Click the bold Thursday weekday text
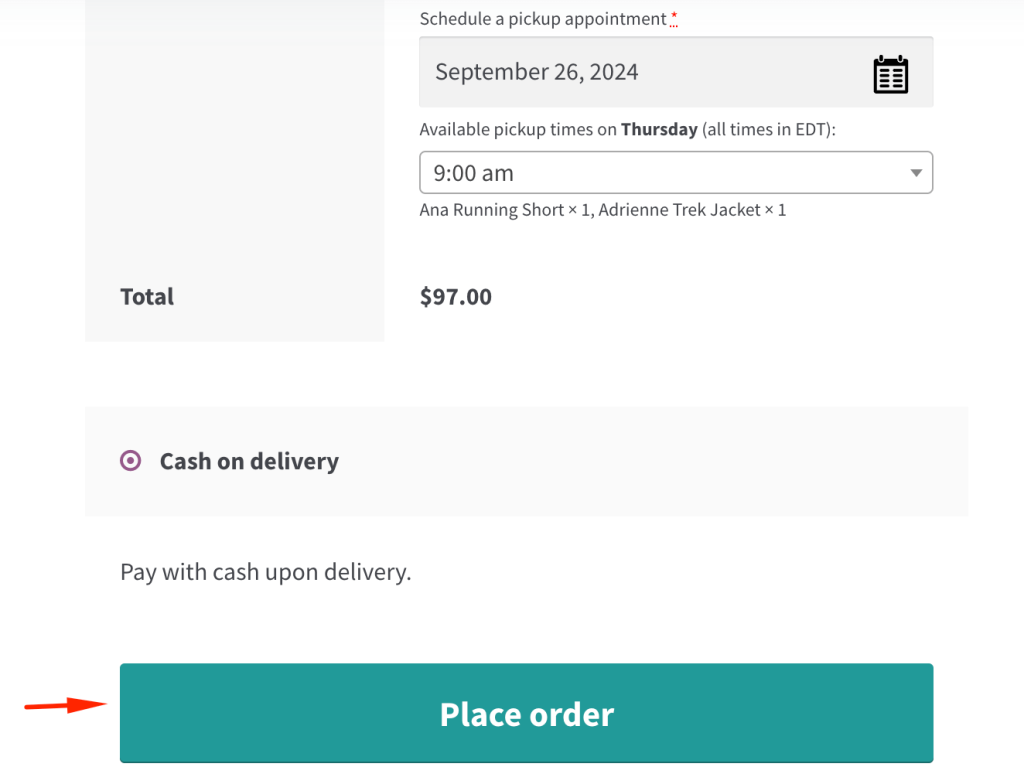This screenshot has width=1024, height=784. [659, 129]
